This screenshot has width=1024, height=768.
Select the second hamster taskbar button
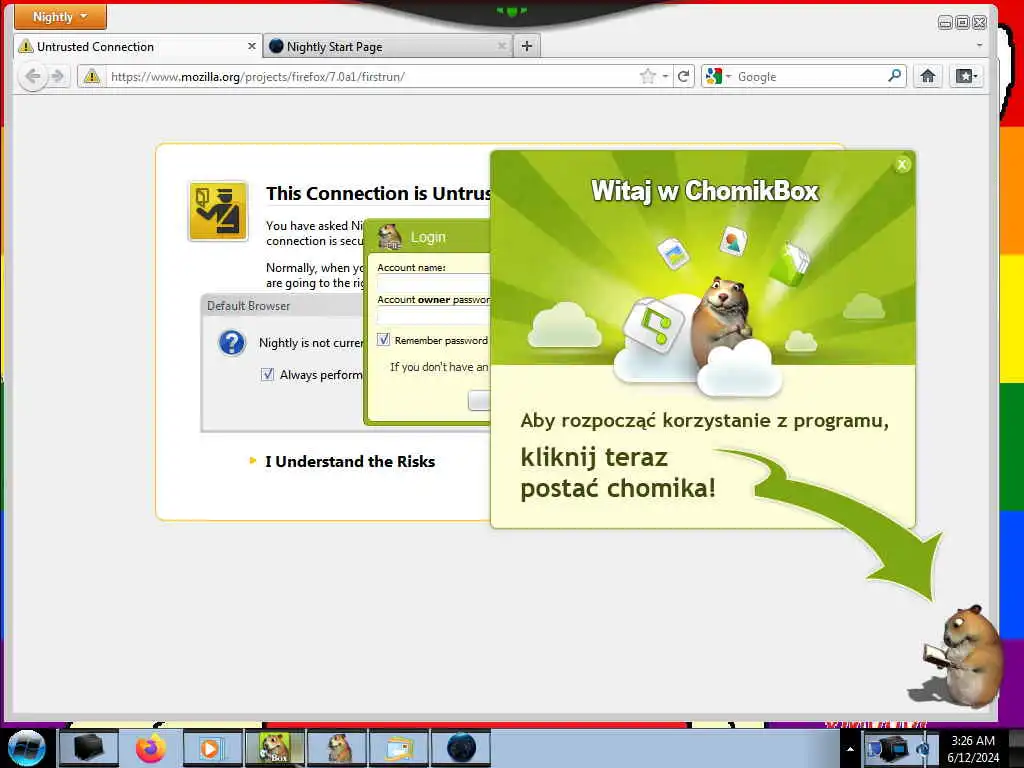(x=338, y=748)
